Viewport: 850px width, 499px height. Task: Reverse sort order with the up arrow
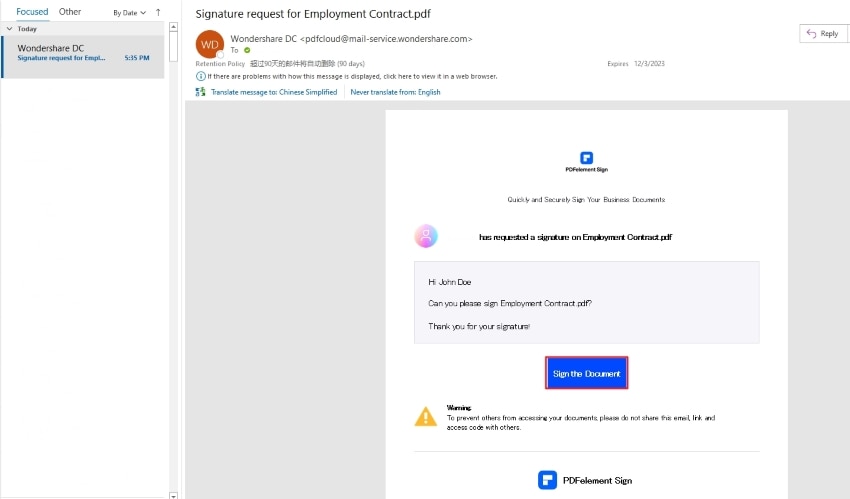coord(158,12)
